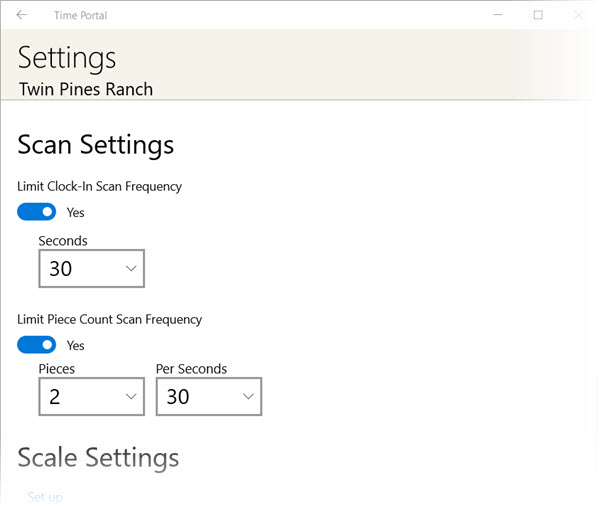Click the Limit Clock-In Scan Frequency label
600x510 pixels.
pos(100,186)
